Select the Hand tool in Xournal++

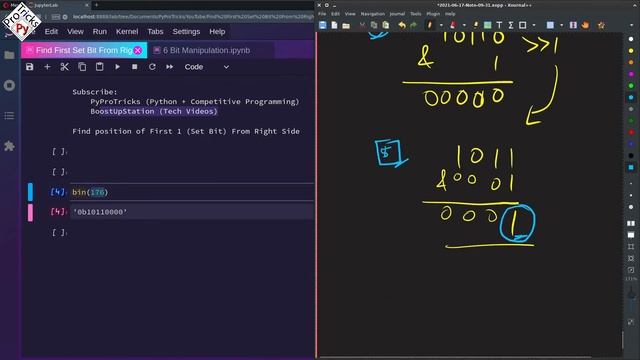(585, 25)
